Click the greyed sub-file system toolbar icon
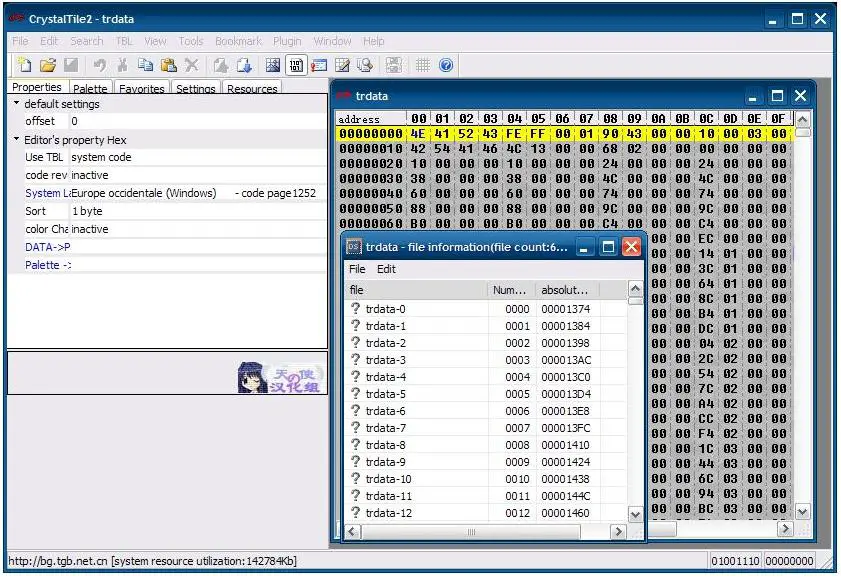 (x=394, y=65)
